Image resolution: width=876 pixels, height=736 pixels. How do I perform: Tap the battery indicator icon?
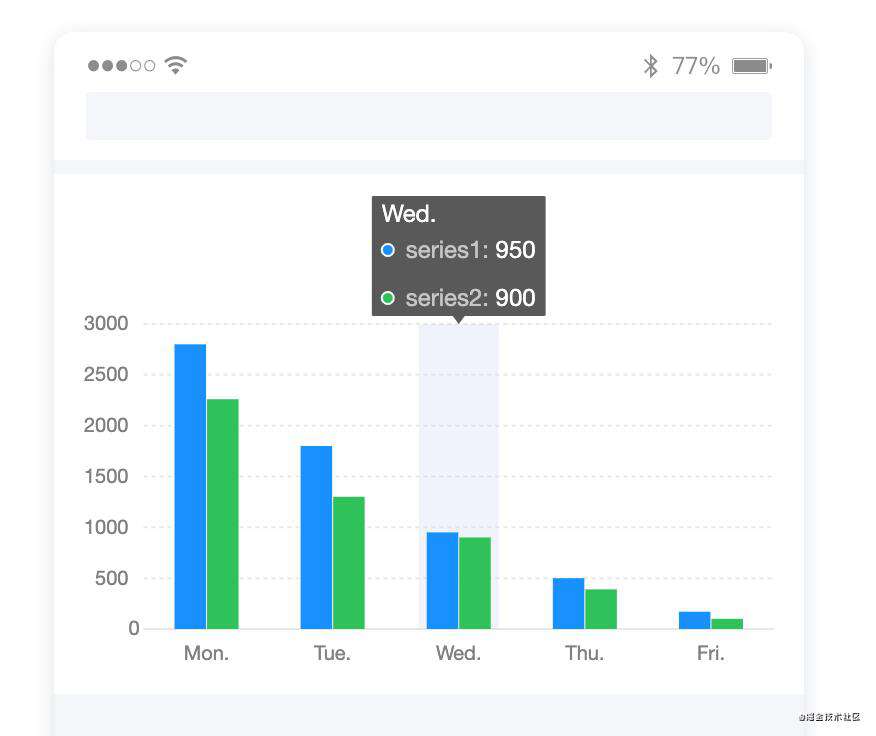coord(752,66)
